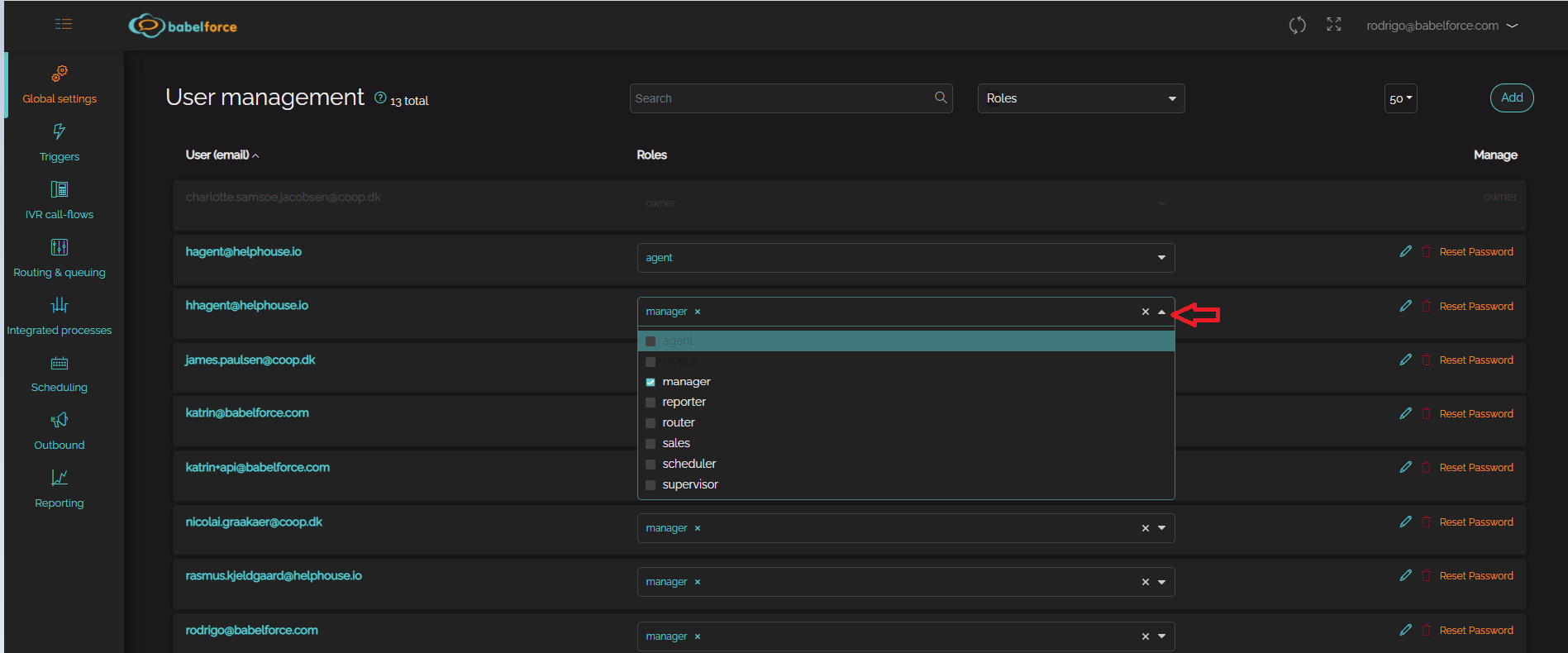Image resolution: width=1568 pixels, height=653 pixels.
Task: Open user hagent@helphouse.io email link
Action: point(244,251)
